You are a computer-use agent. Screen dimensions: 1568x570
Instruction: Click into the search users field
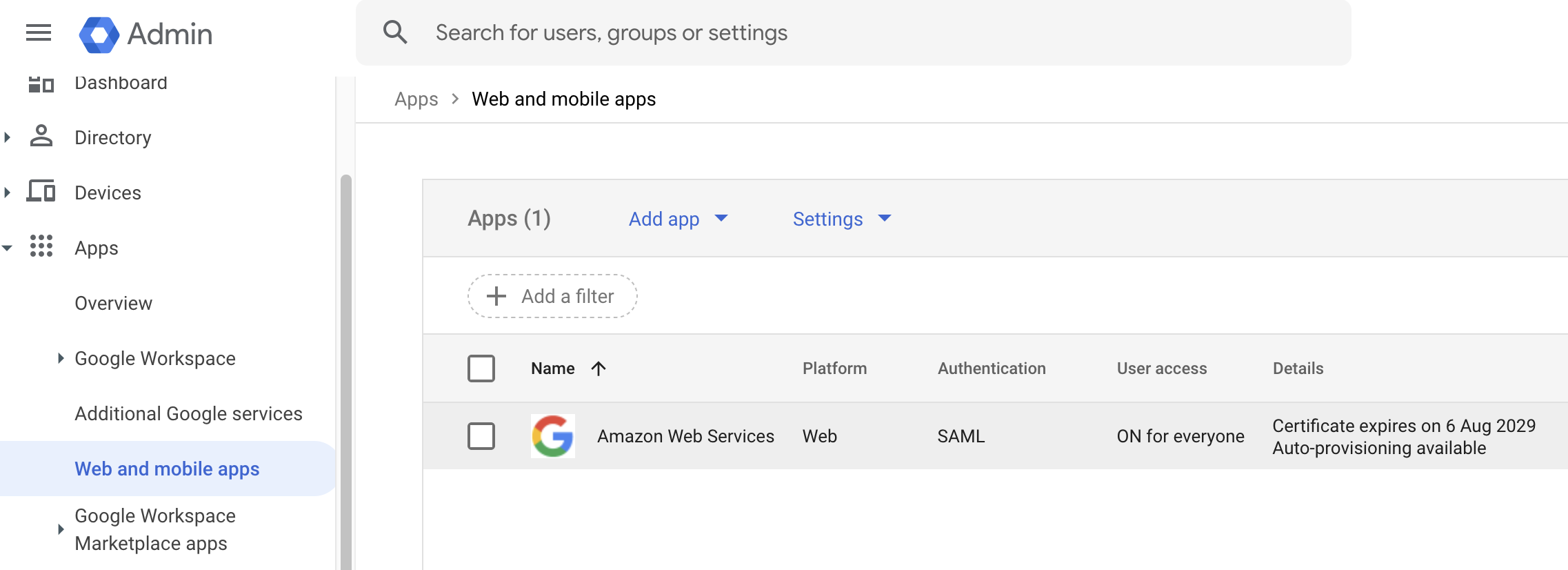(x=854, y=32)
